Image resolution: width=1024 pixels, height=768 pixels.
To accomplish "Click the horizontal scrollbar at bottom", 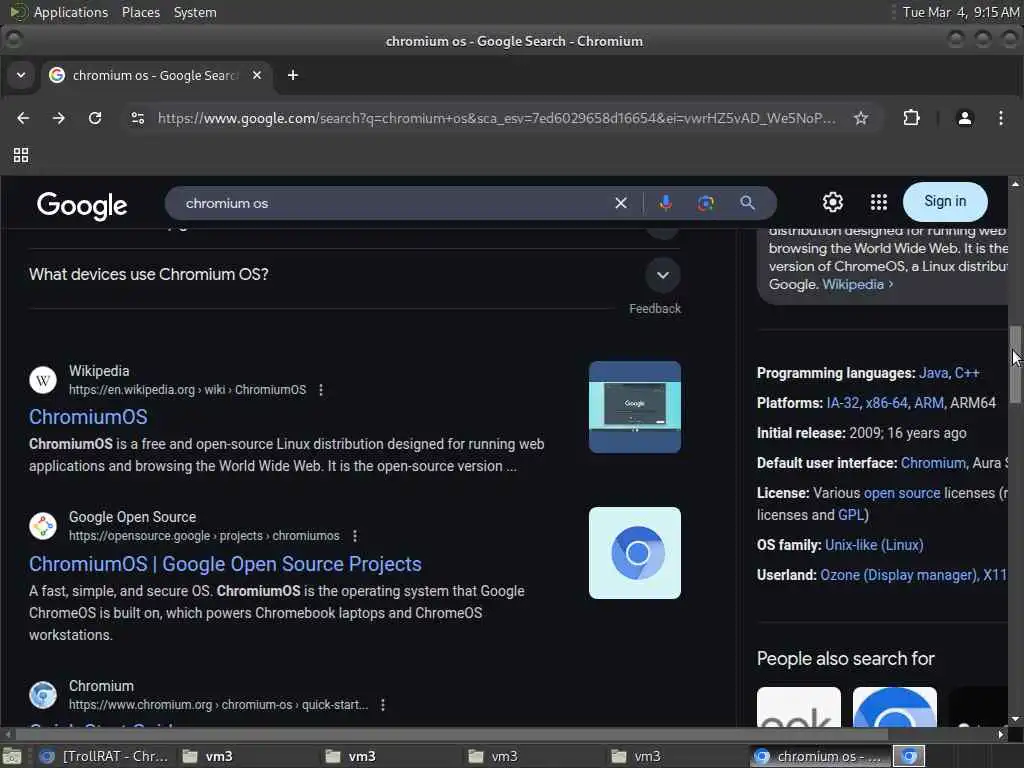I will click(x=451, y=734).
